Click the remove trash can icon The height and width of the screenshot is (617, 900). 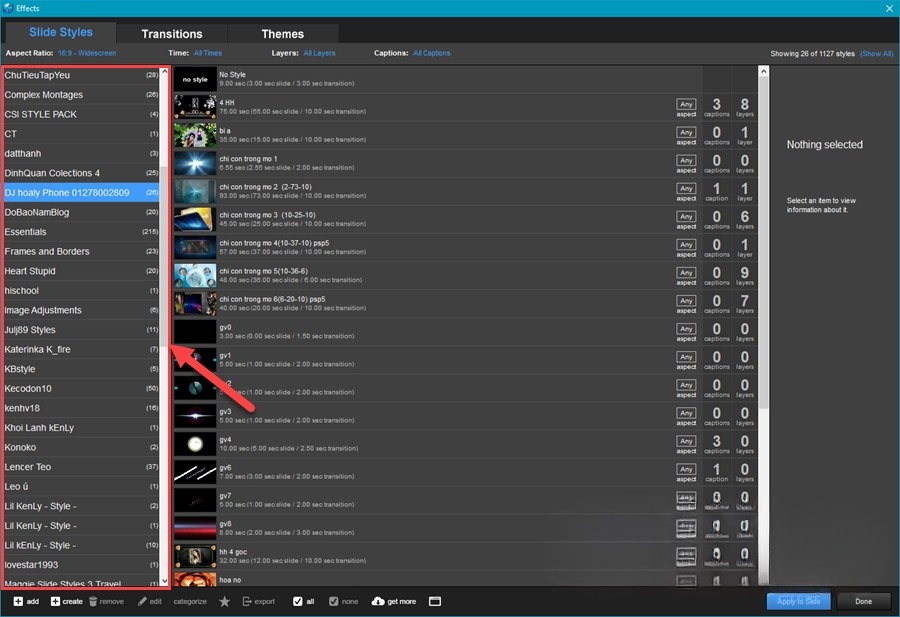coord(93,601)
